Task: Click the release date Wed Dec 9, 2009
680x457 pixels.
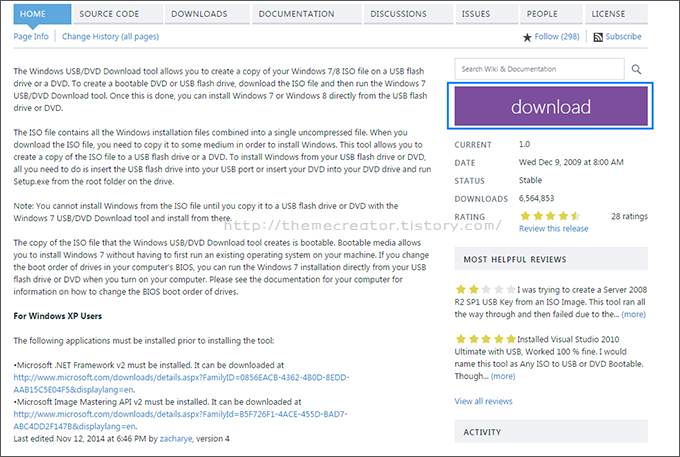Action: pyautogui.click(x=571, y=162)
